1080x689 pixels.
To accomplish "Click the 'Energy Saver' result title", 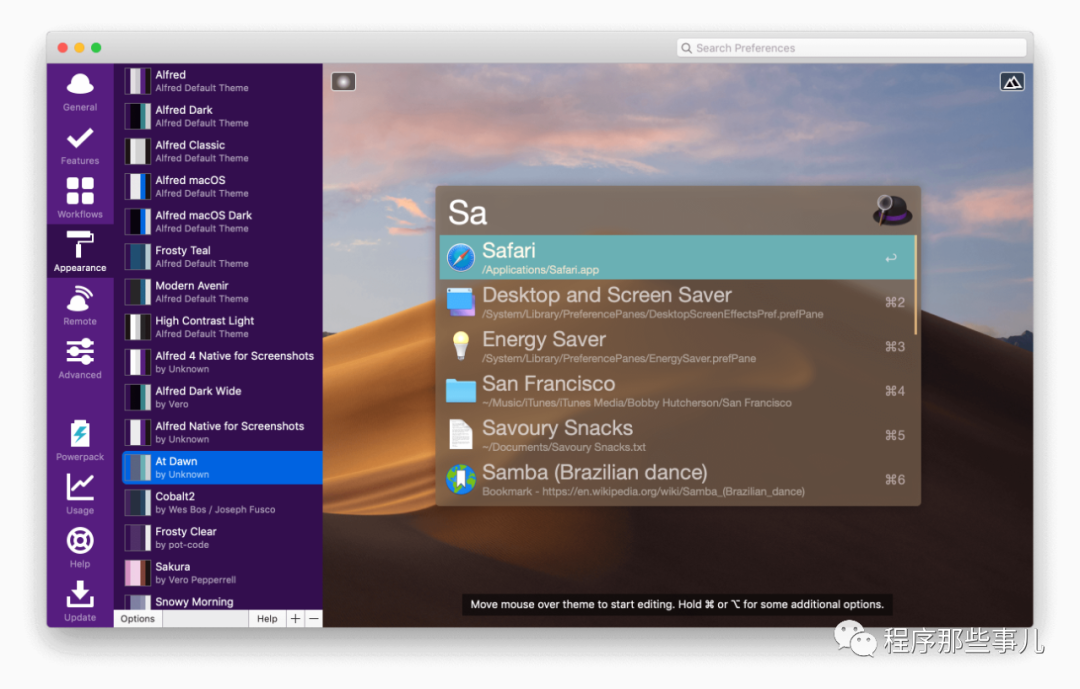I will [x=544, y=340].
